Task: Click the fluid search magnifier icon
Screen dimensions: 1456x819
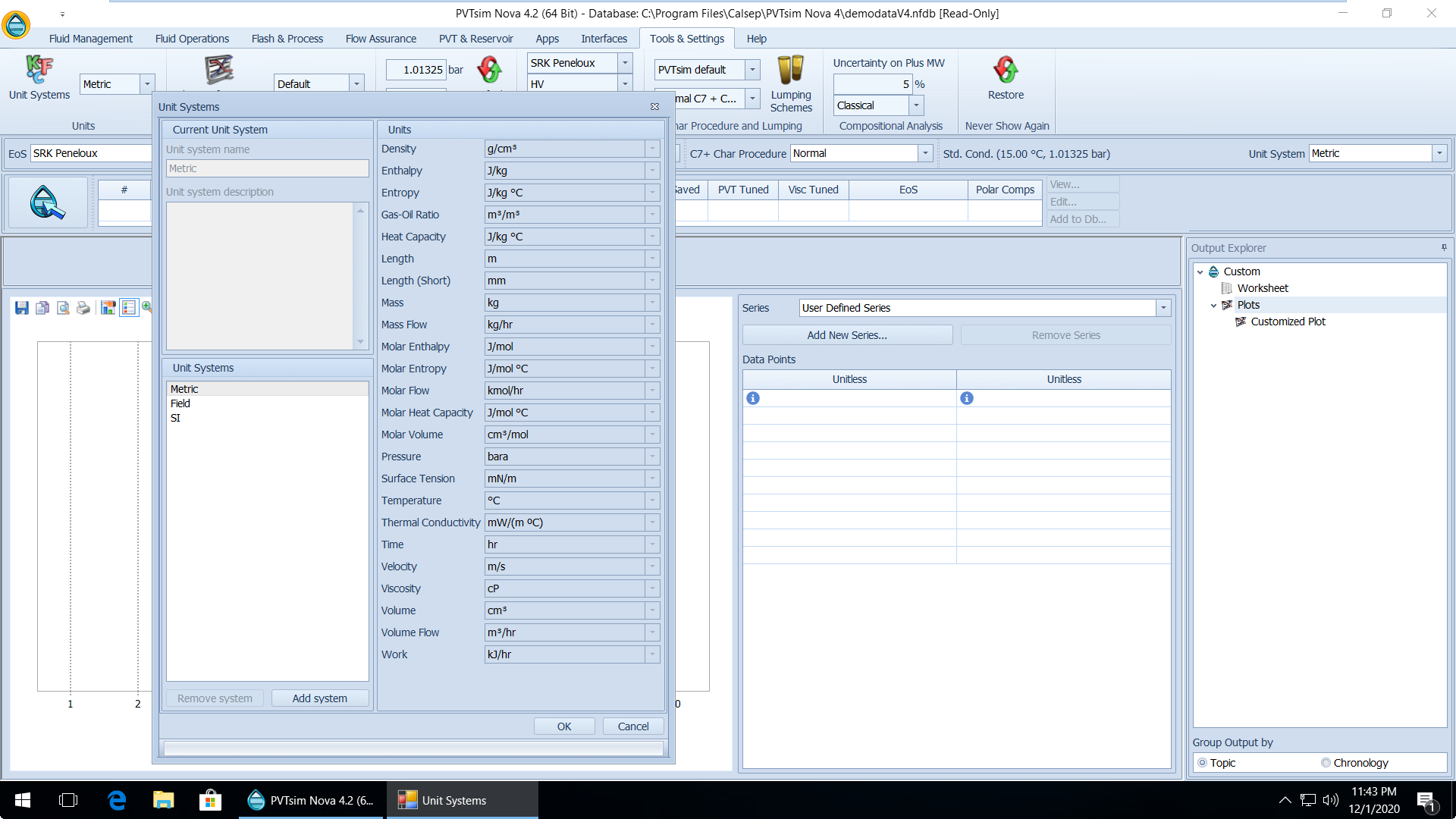Action: point(47,202)
